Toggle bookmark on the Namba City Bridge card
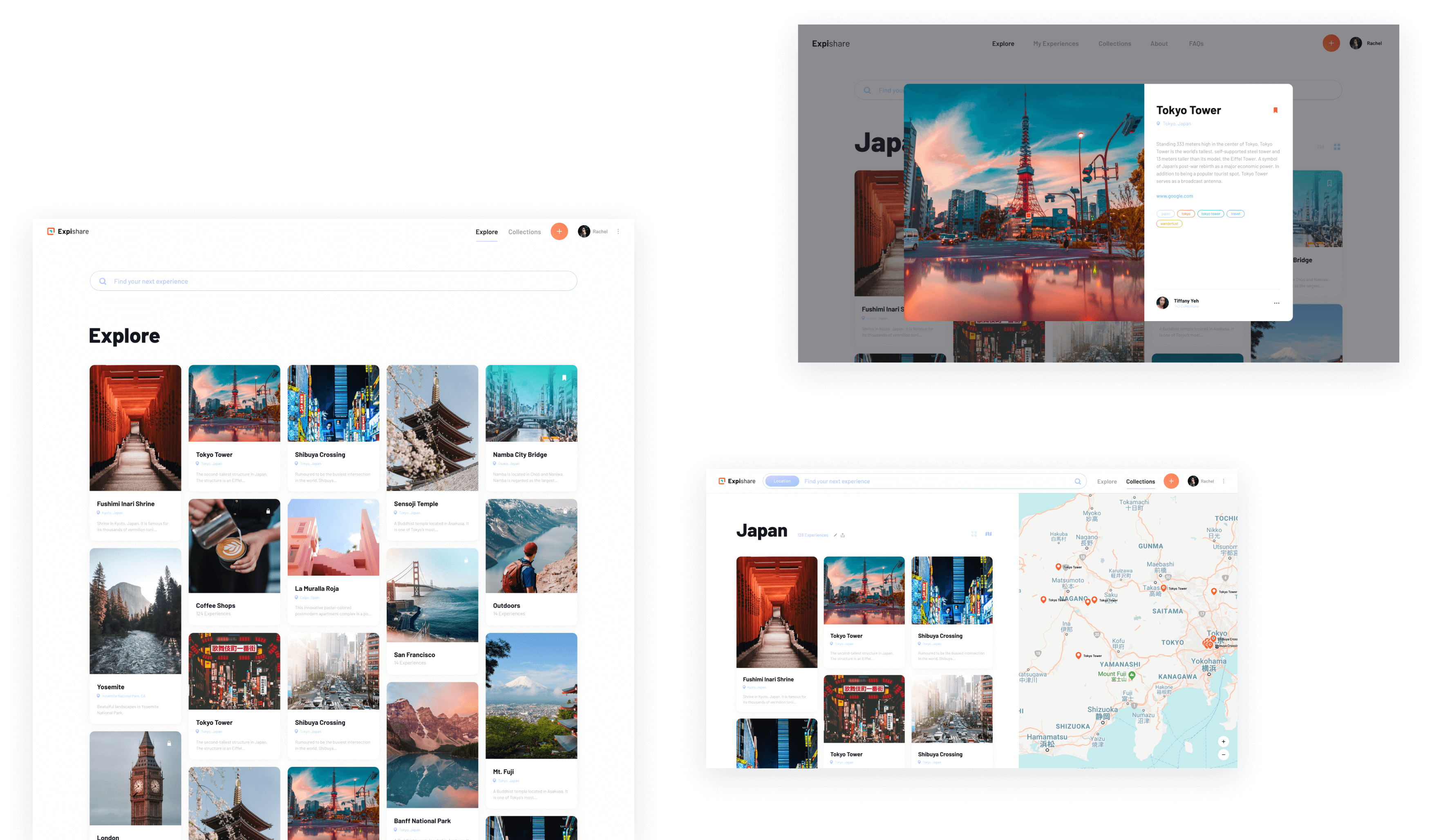This screenshot has height=840, width=1432. click(564, 378)
